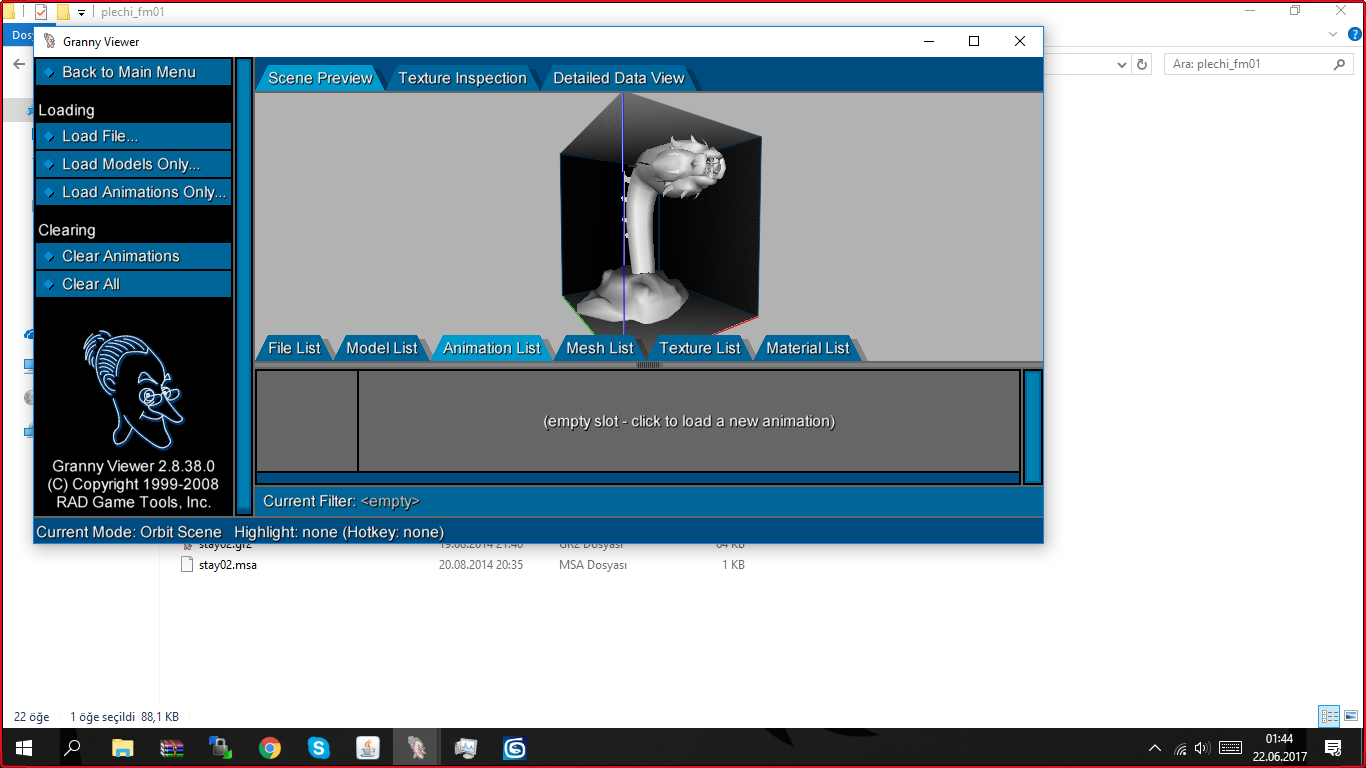Go back to the Granny Viewer main menu
This screenshot has height=768, width=1366.
[x=133, y=72]
